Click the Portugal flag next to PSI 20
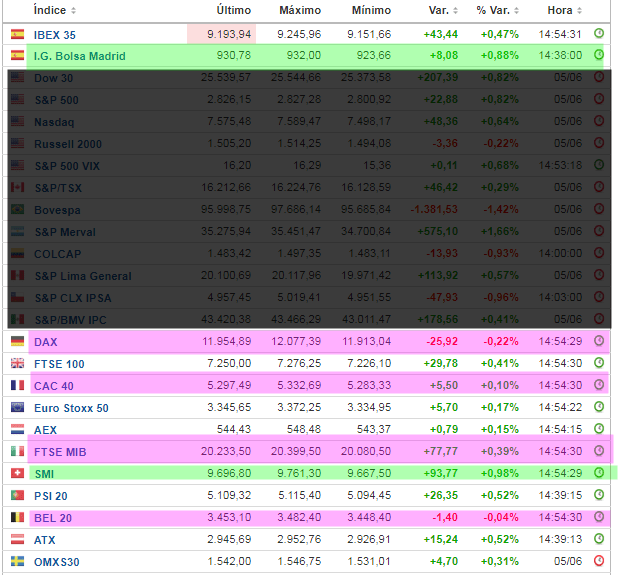The height and width of the screenshot is (575, 620). tap(17, 495)
